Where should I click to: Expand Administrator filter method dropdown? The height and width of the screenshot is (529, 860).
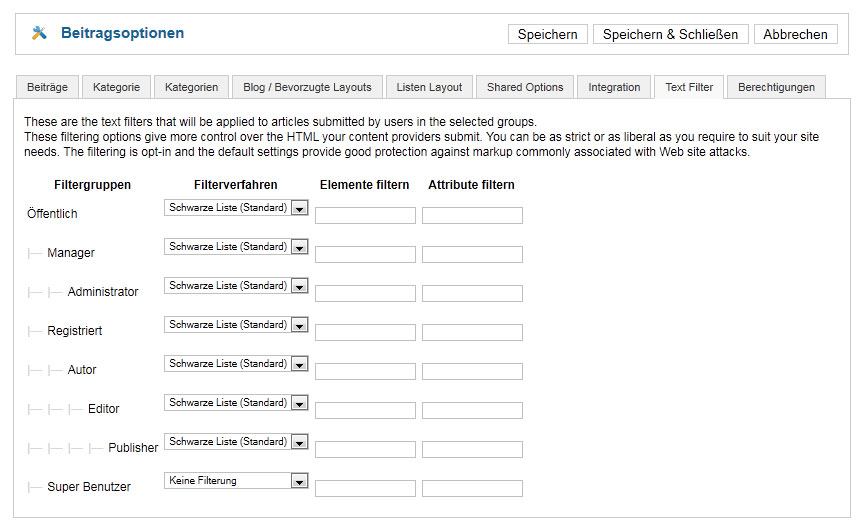[x=236, y=286]
